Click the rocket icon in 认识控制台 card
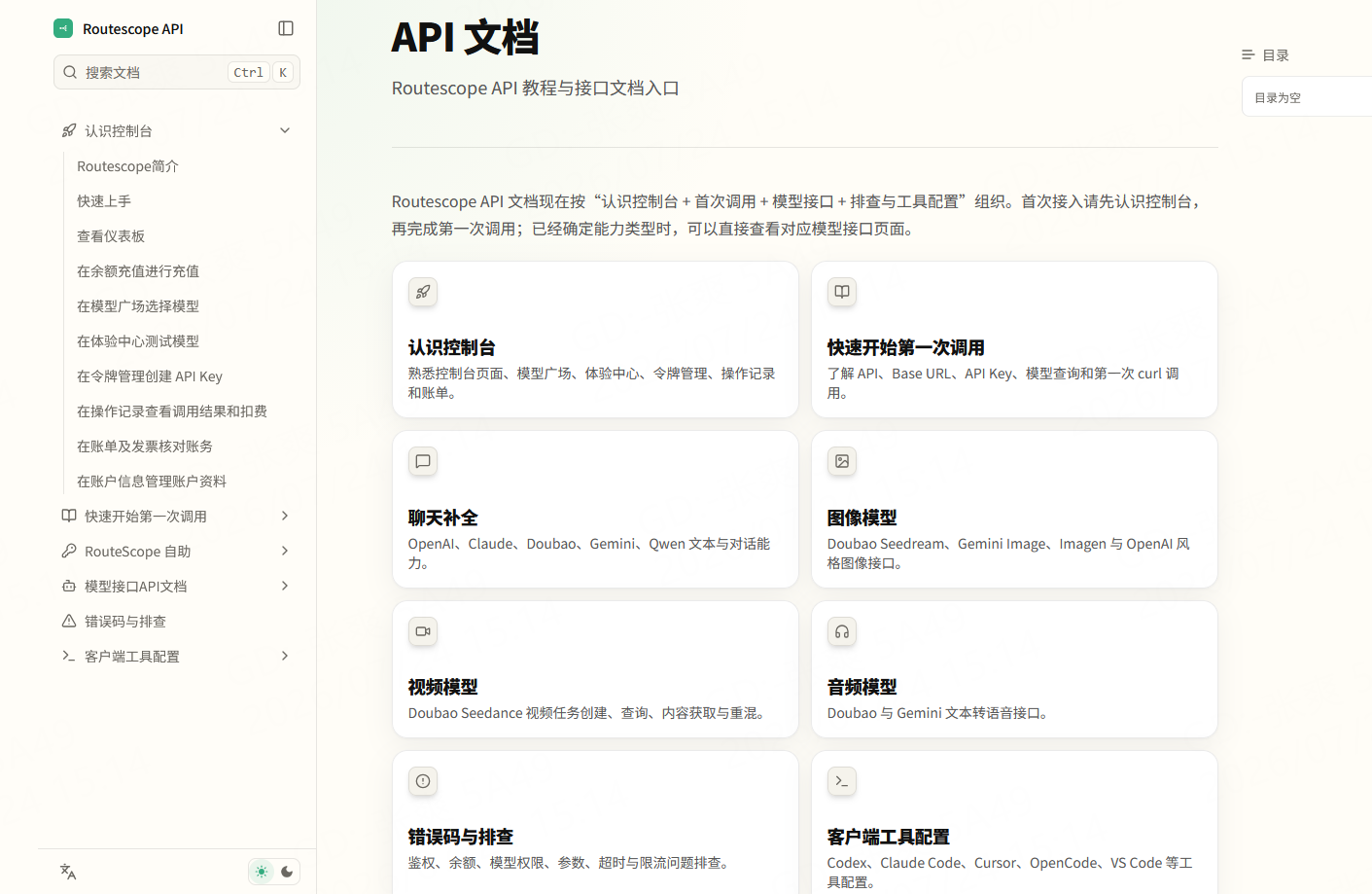1372x894 pixels. click(423, 292)
